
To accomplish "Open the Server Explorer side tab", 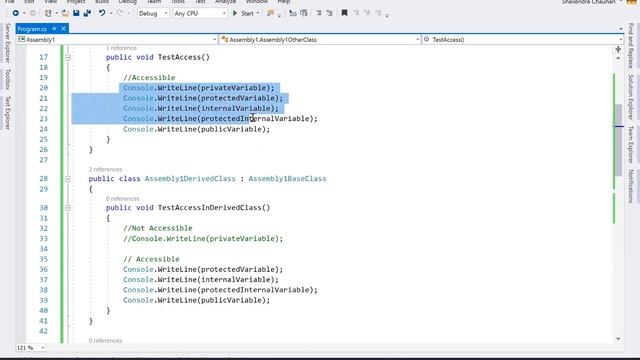I will pos(7,43).
